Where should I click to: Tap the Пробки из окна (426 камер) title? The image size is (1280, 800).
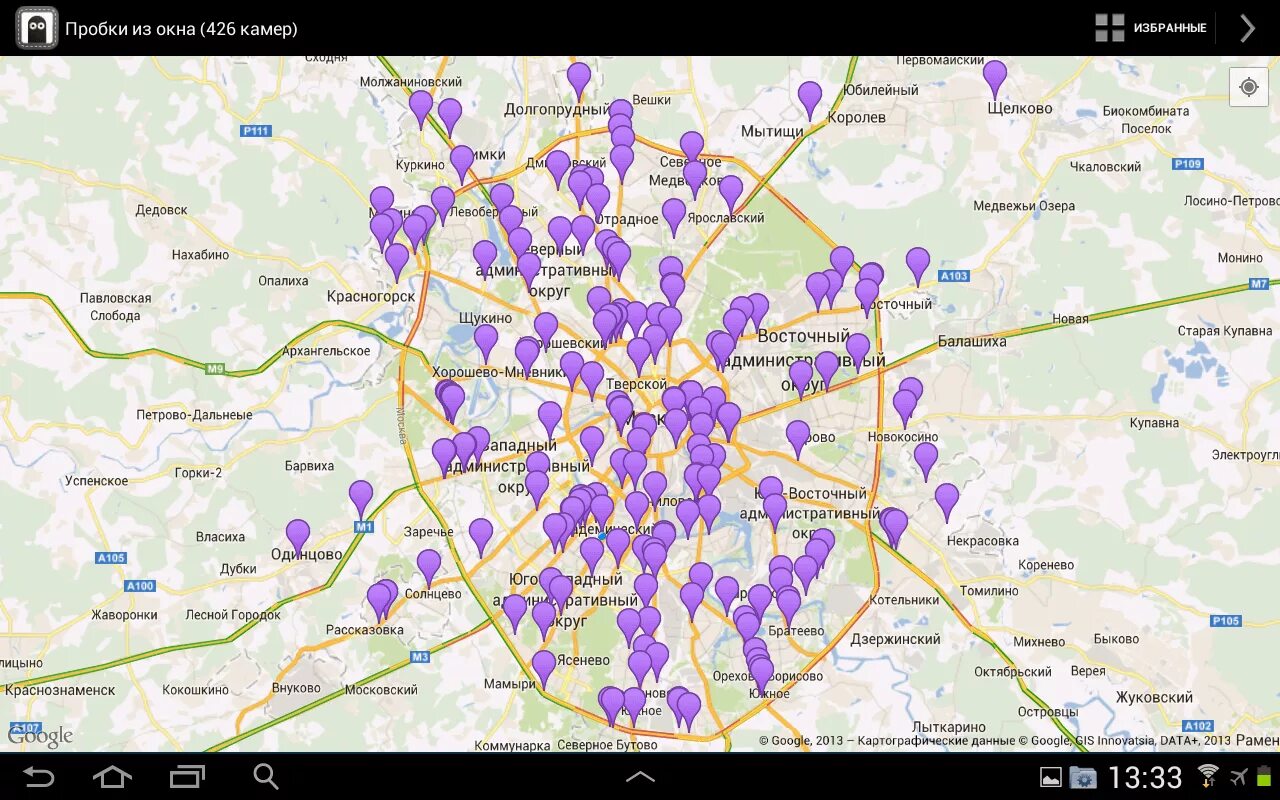click(181, 28)
